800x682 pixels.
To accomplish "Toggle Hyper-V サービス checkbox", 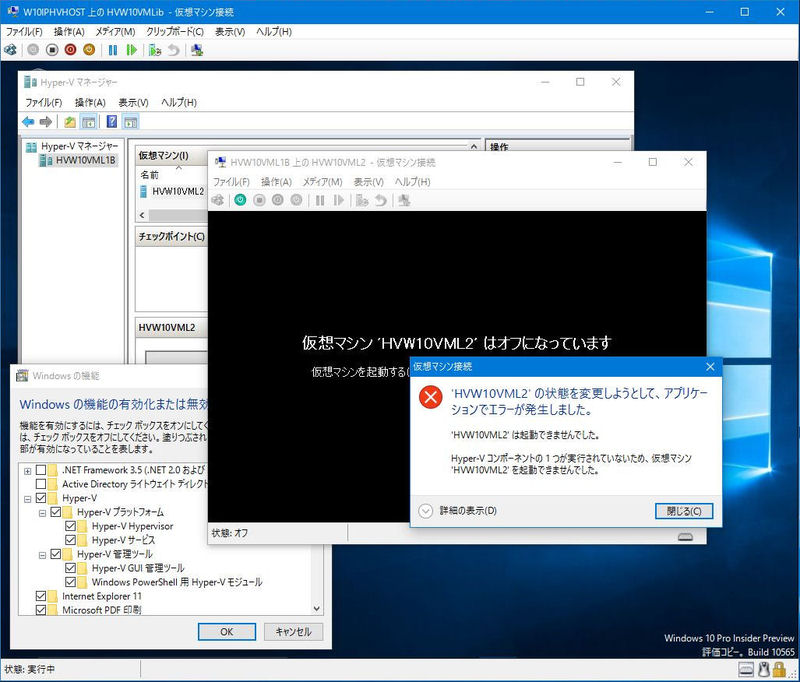I will (x=70, y=540).
